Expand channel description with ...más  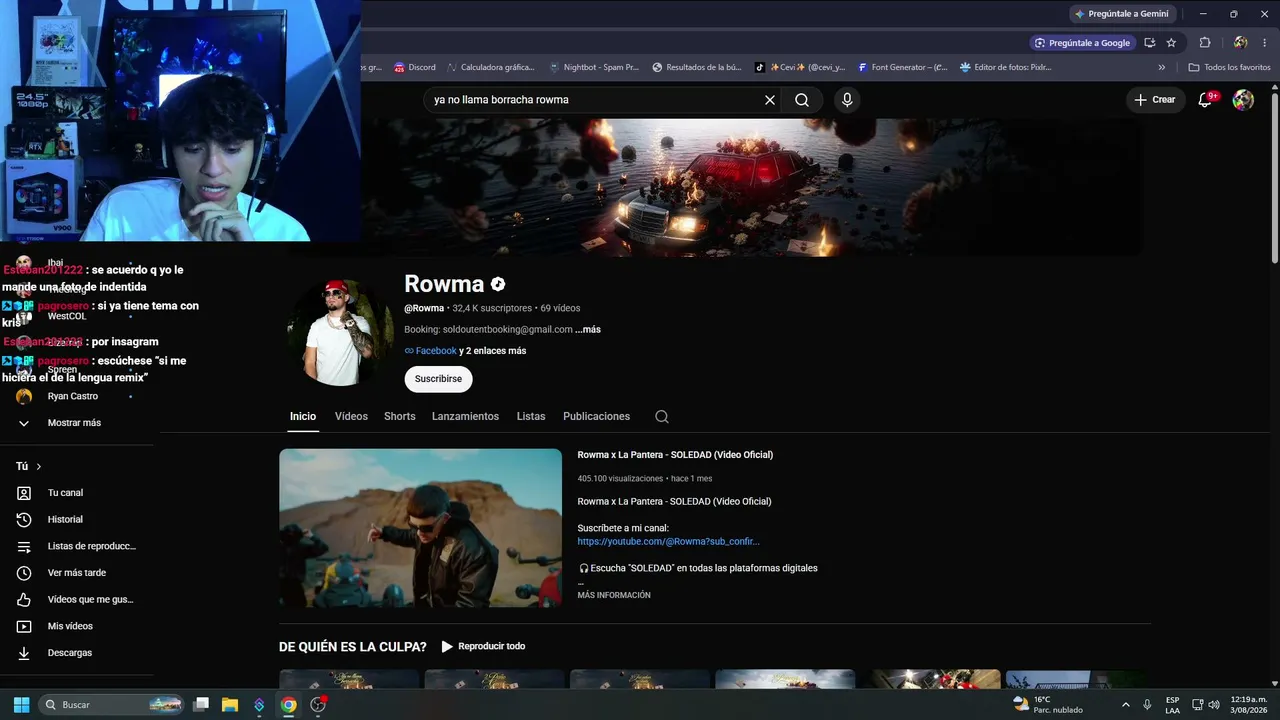pos(588,330)
